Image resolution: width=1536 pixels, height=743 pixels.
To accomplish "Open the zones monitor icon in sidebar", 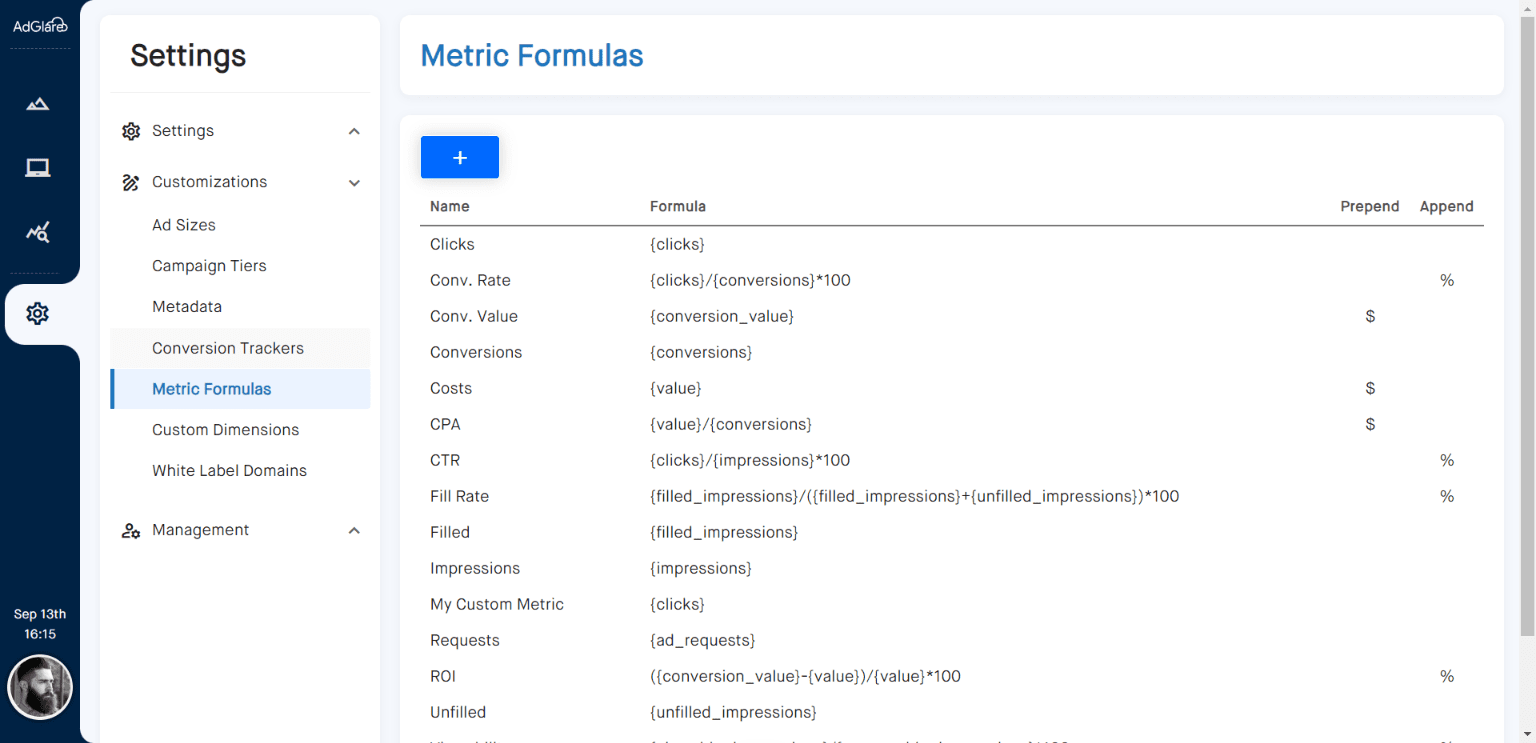I will (x=37, y=167).
